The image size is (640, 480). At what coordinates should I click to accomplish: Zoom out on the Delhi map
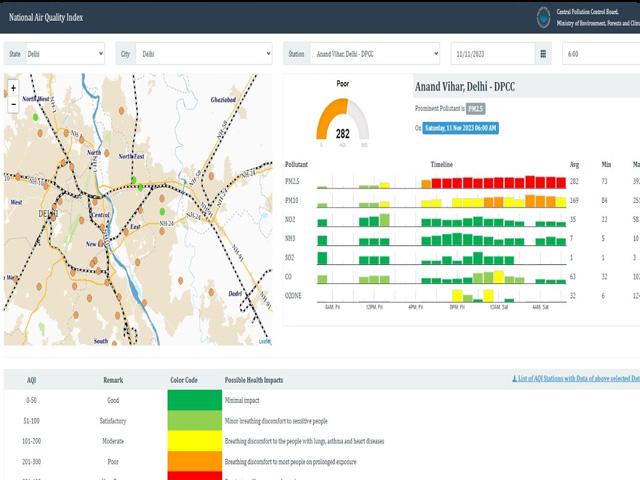click(x=13, y=104)
